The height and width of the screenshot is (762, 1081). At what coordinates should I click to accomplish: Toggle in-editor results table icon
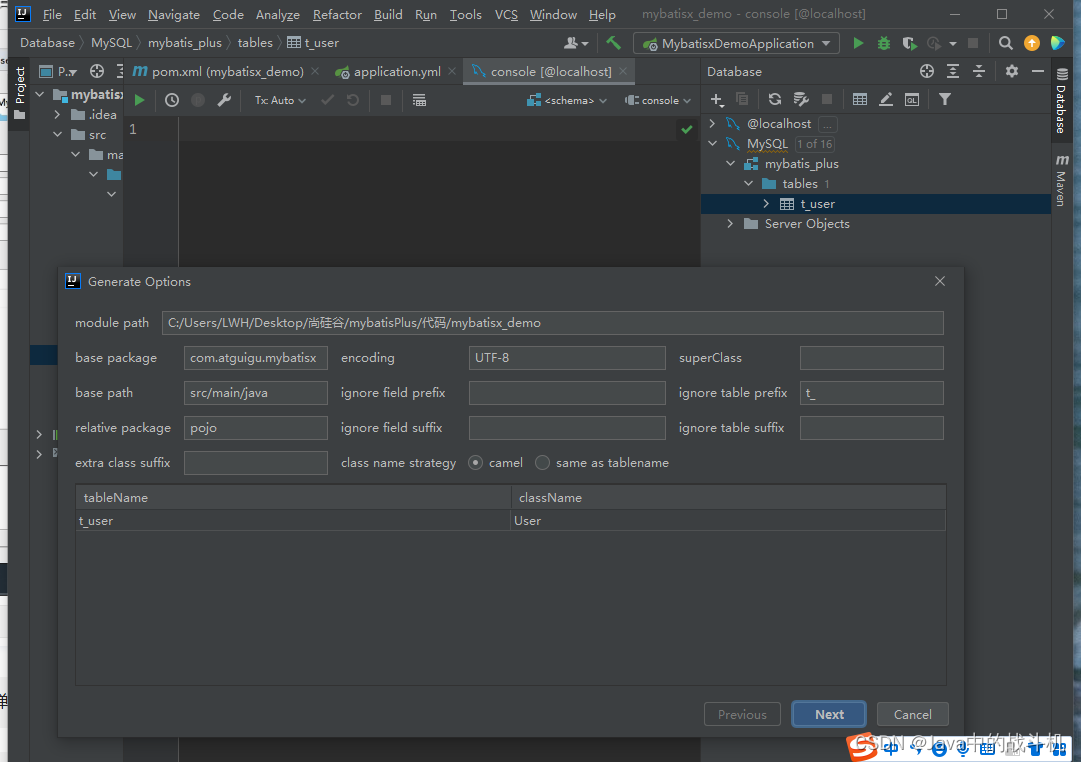[x=418, y=100]
